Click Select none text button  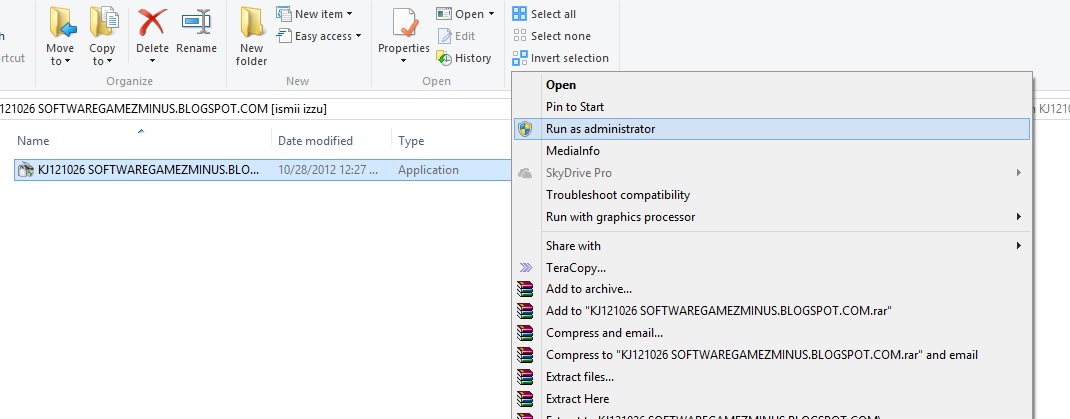[561, 35]
